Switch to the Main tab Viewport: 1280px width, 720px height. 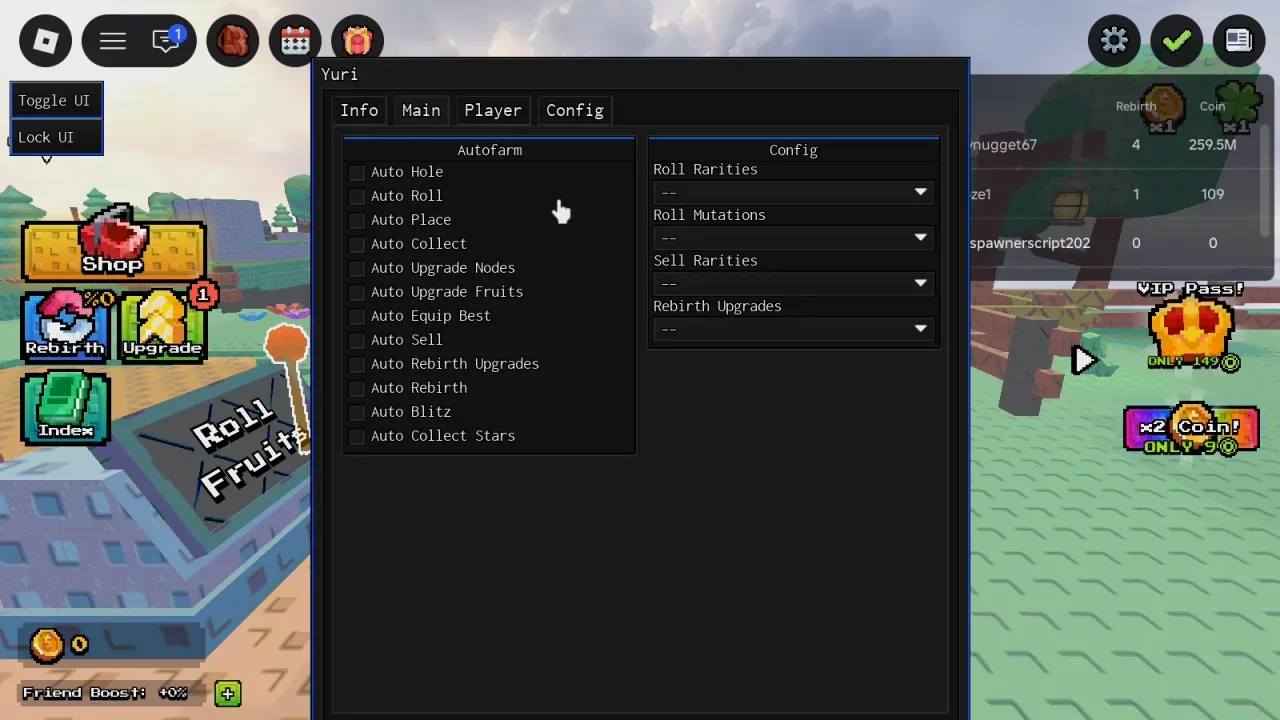click(x=421, y=110)
